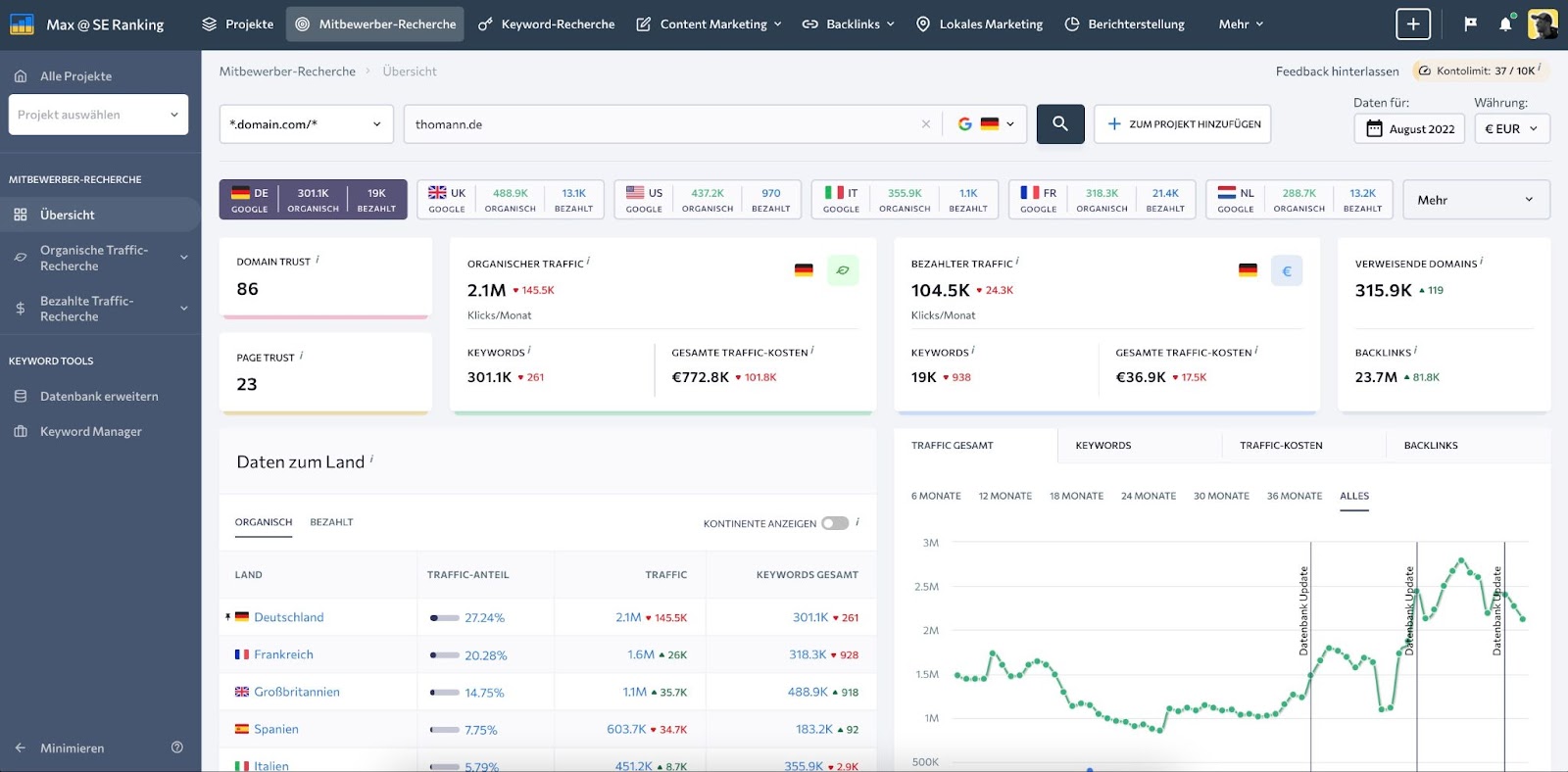The width and height of the screenshot is (1568, 772).
Task: Click the Kontolimit gauge icon
Action: click(1425, 71)
